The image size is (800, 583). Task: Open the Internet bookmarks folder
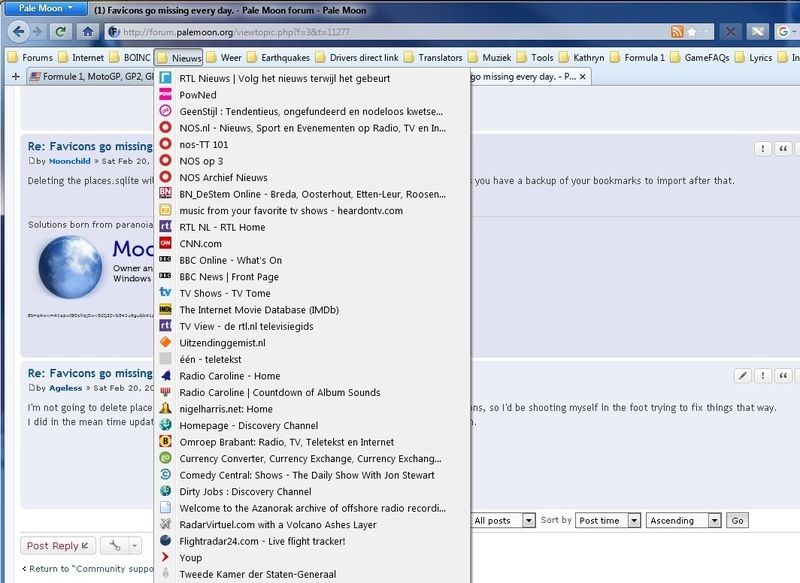(82, 58)
